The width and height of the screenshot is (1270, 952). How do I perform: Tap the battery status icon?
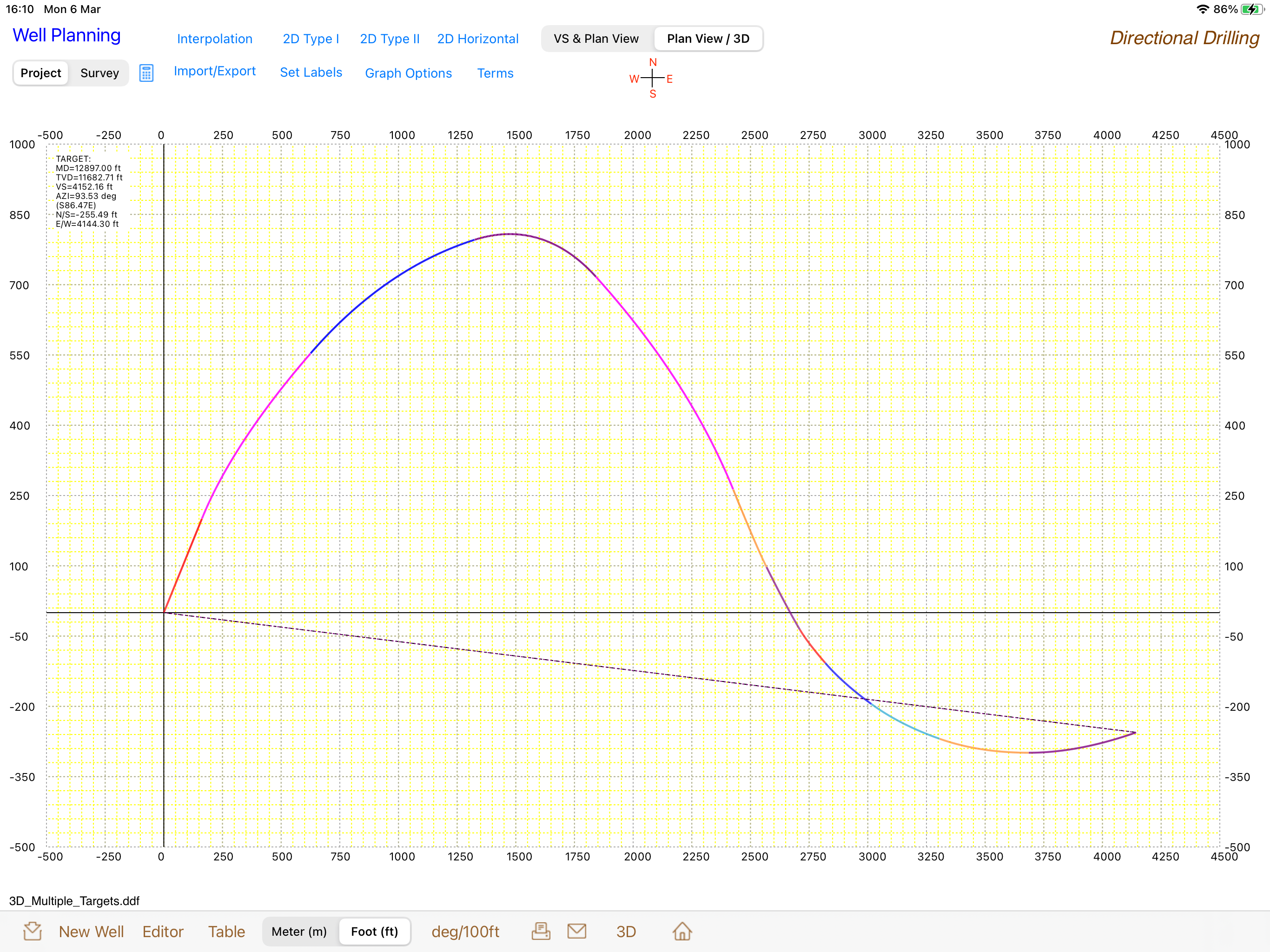pyautogui.click(x=1251, y=9)
